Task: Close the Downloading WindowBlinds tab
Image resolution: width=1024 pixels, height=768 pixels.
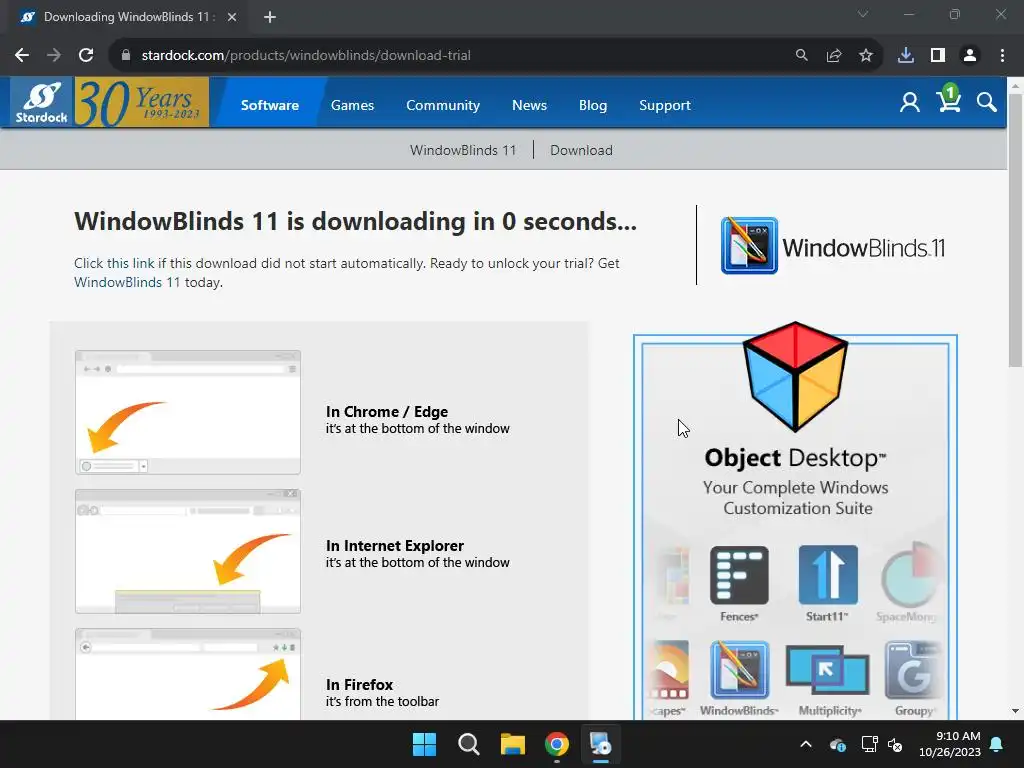Action: (x=232, y=18)
